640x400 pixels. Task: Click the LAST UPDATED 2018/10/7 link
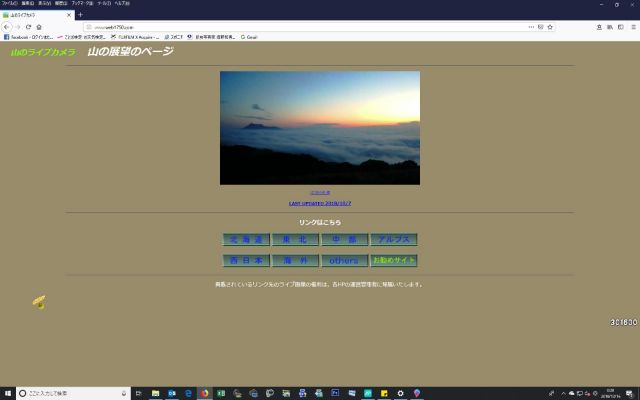click(x=319, y=202)
